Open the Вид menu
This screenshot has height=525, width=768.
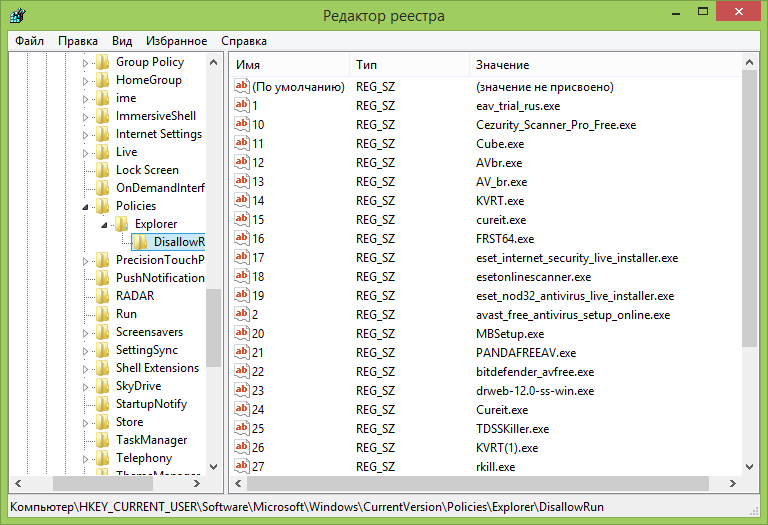coord(122,41)
